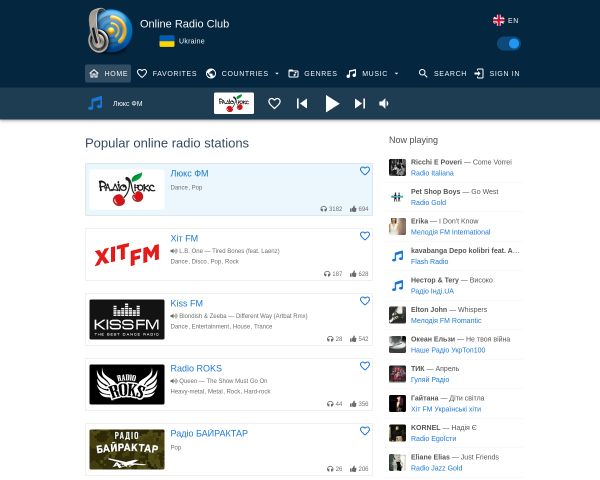Viewport: 600px width, 480px height.
Task: Open the Люкс ФМ station title
Action: (189, 173)
